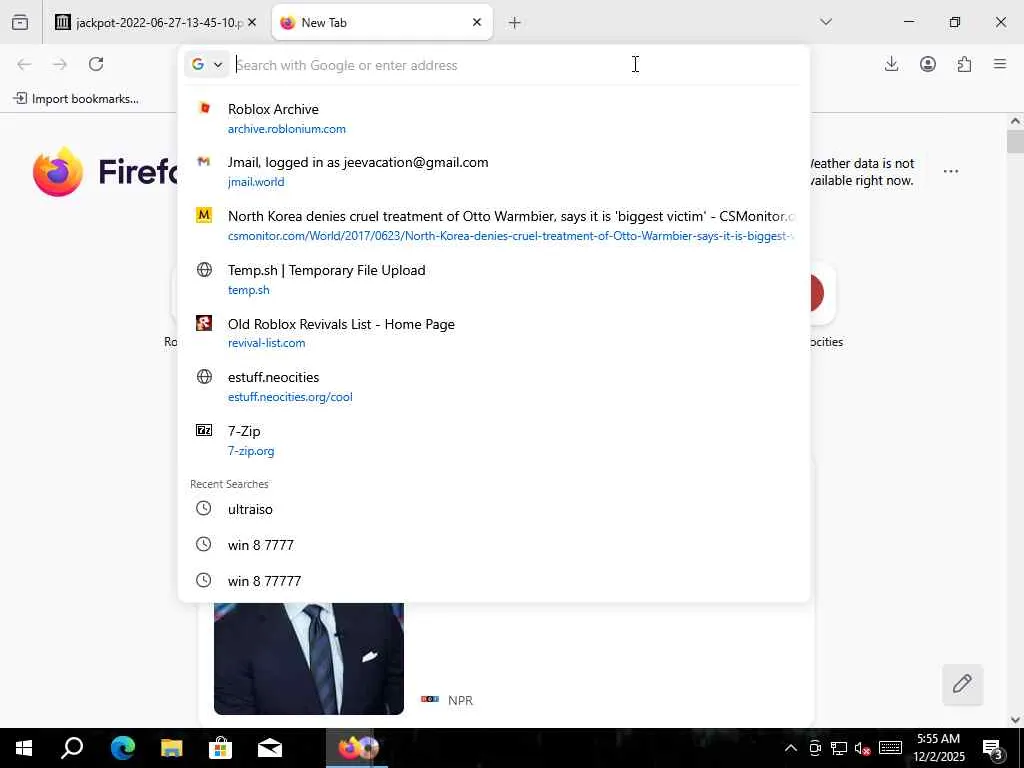This screenshot has height=768, width=1024.
Task: Click the jmail.world URL text
Action: pyautogui.click(x=256, y=182)
